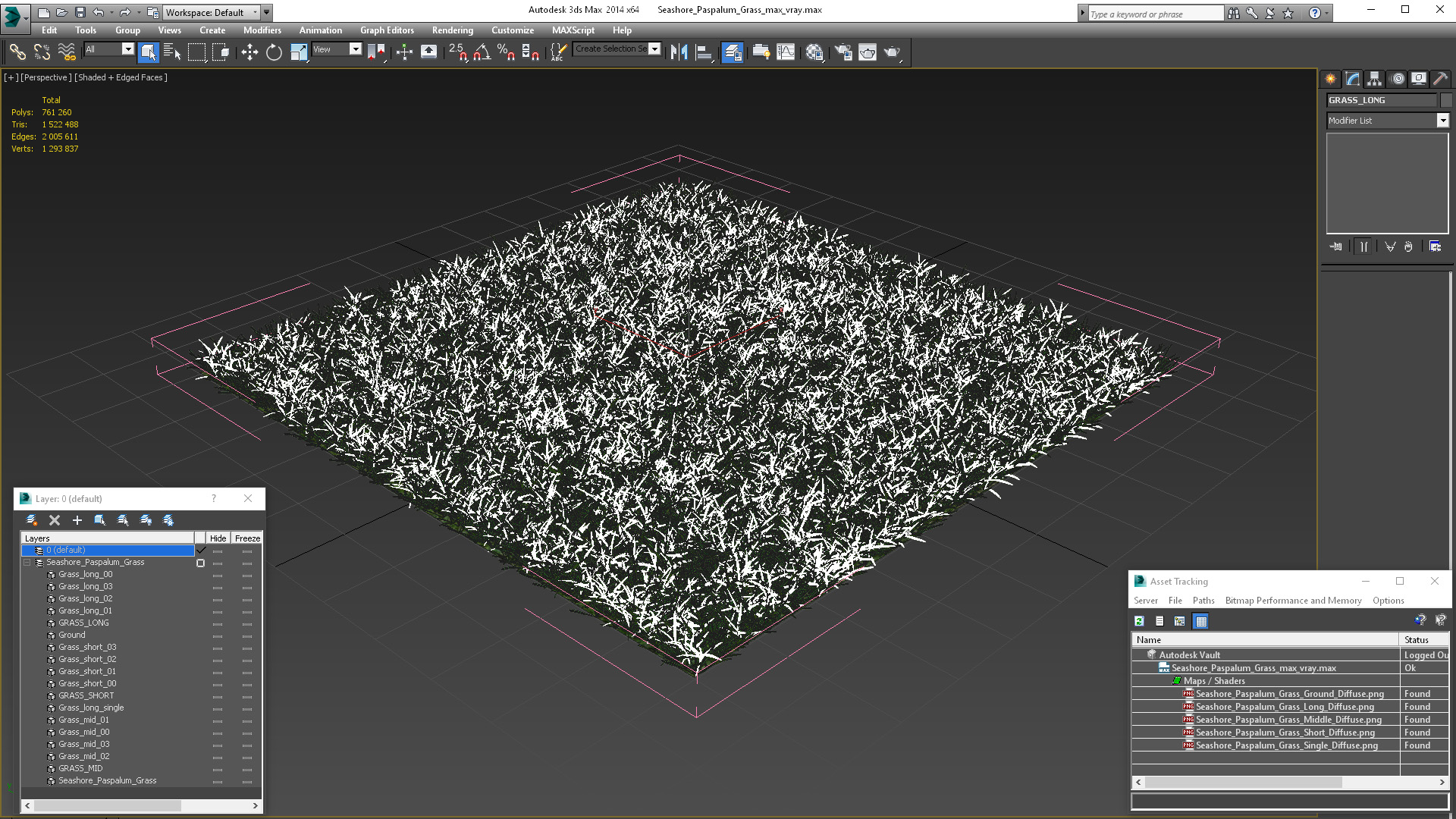Check the Seashore_Paspalum_Grass layer current box

coord(200,563)
